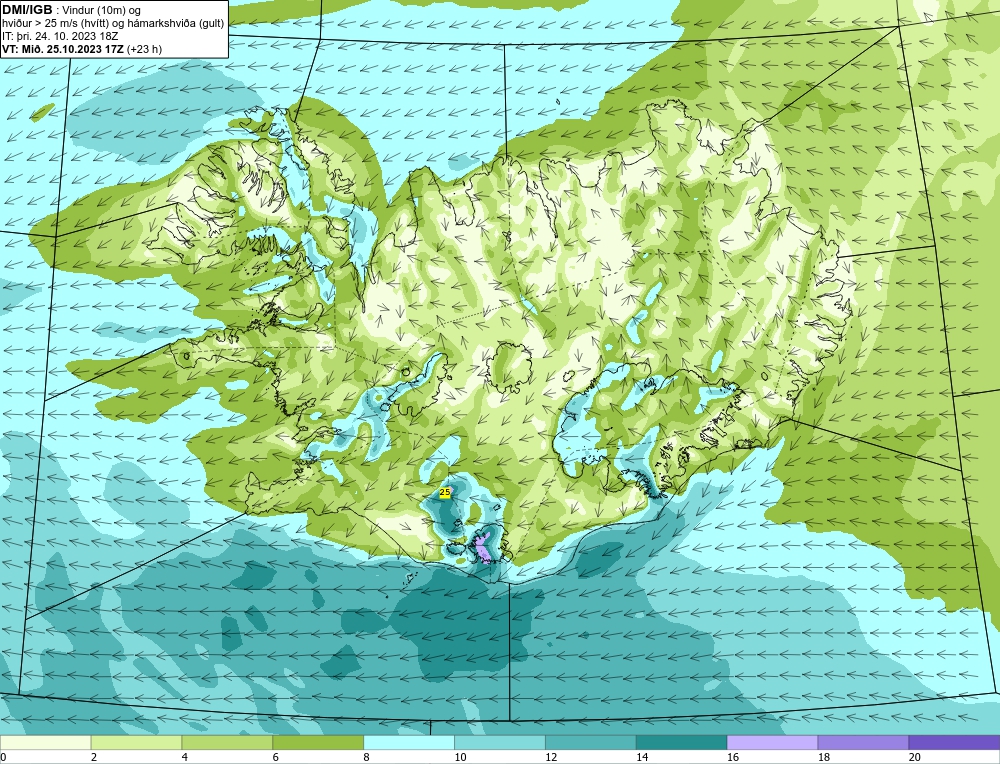Screen dimensions: 1000x764
Task: Click the legend scale label 8
Action: [x=366, y=757]
